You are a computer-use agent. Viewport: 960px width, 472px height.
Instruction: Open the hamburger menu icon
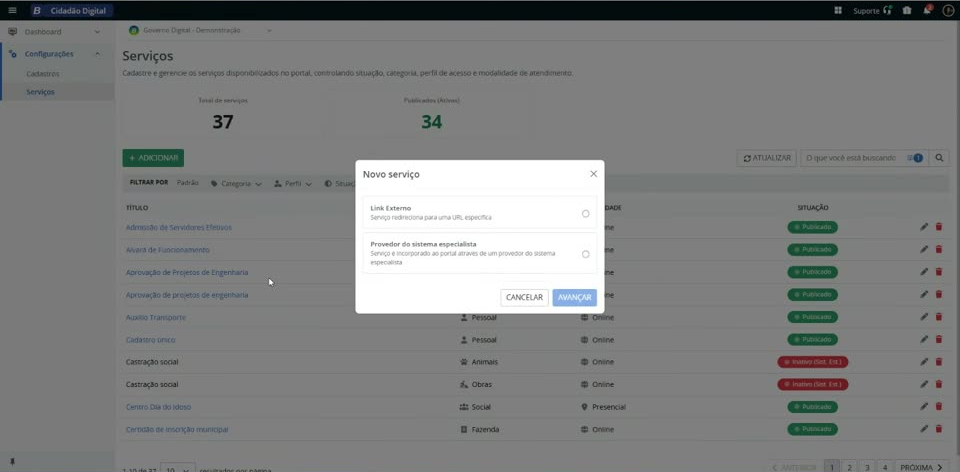tap(12, 10)
